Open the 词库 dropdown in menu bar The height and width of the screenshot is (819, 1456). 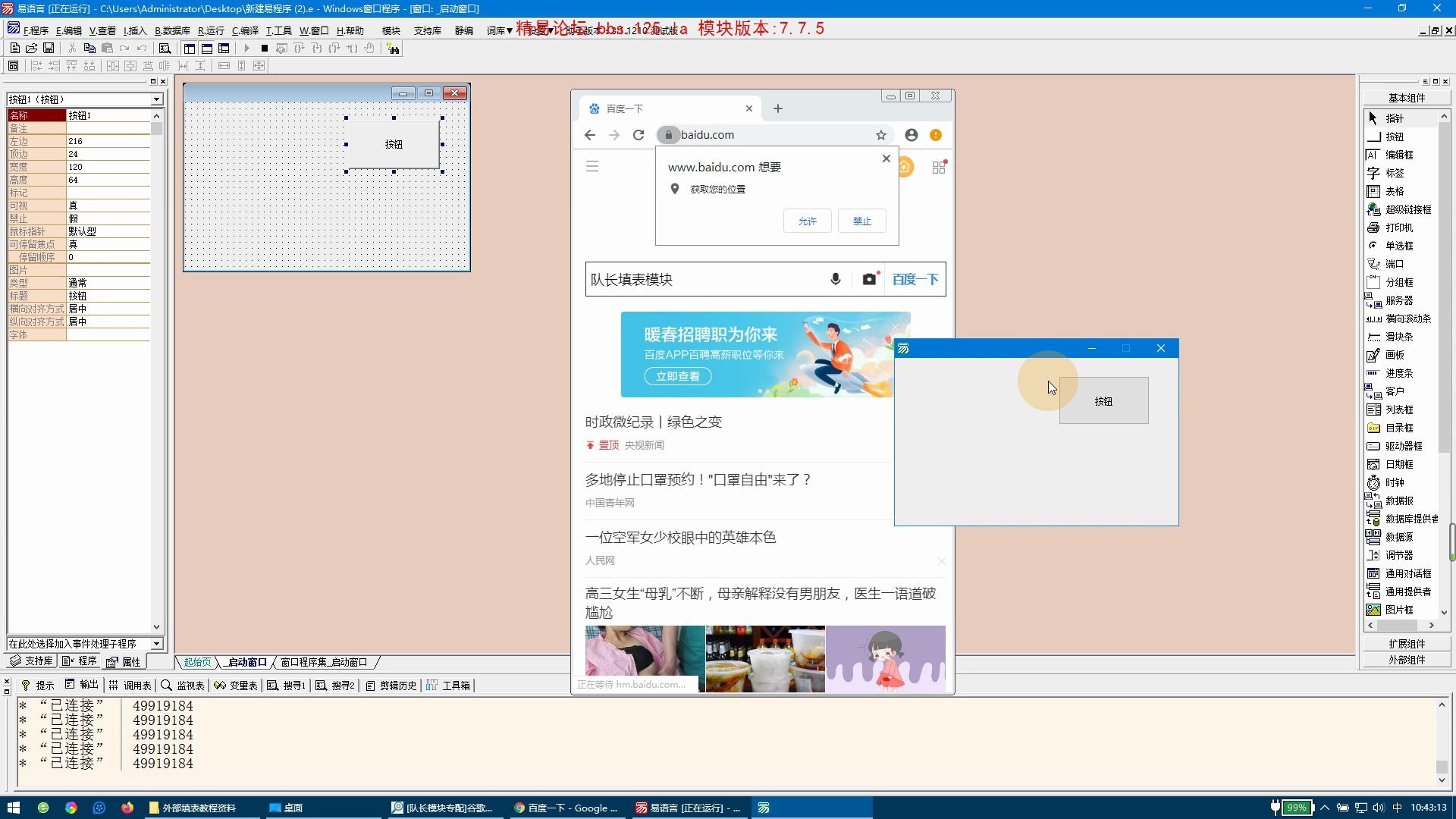(x=499, y=30)
